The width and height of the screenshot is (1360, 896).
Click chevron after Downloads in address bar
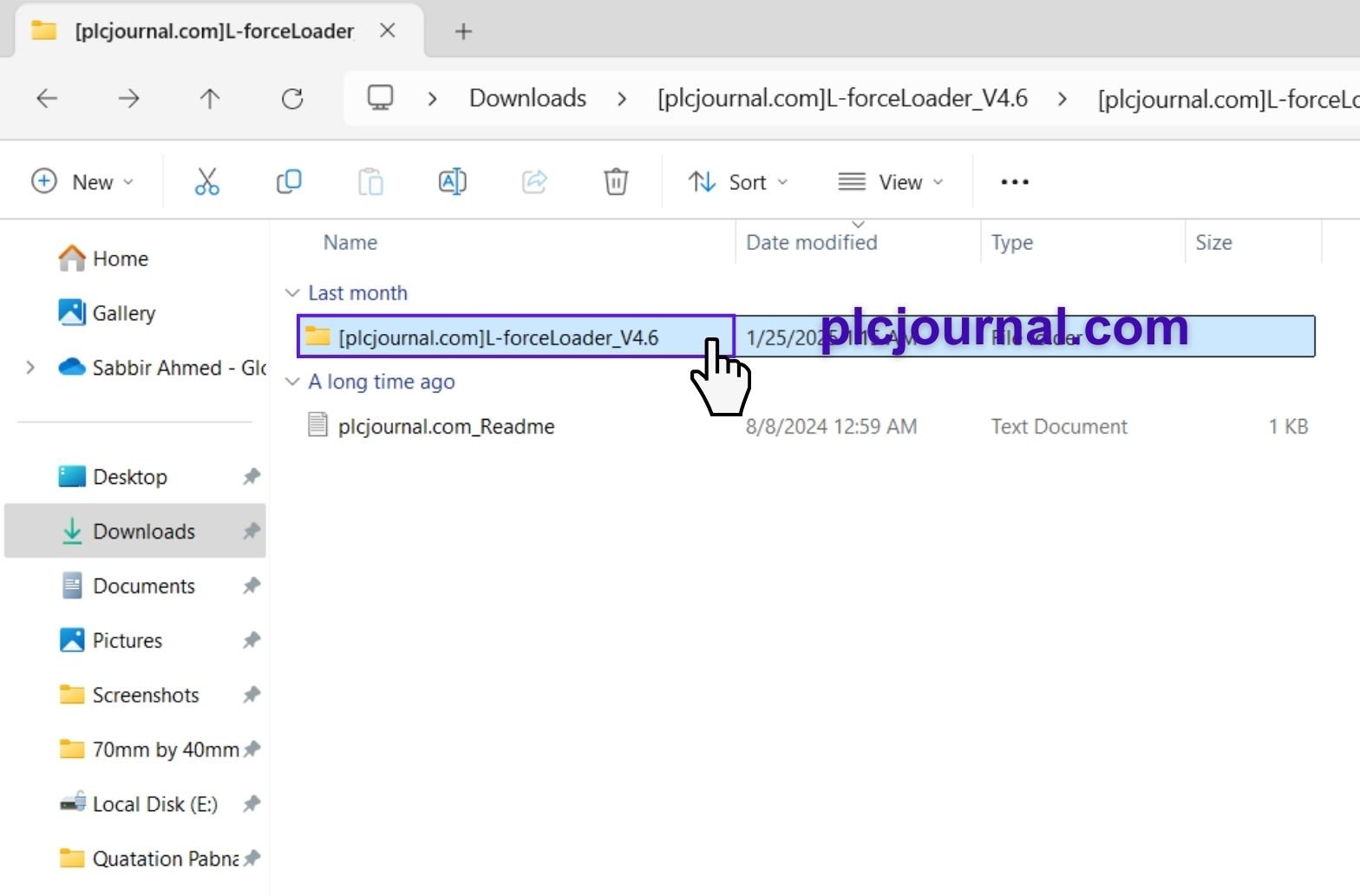(x=622, y=99)
